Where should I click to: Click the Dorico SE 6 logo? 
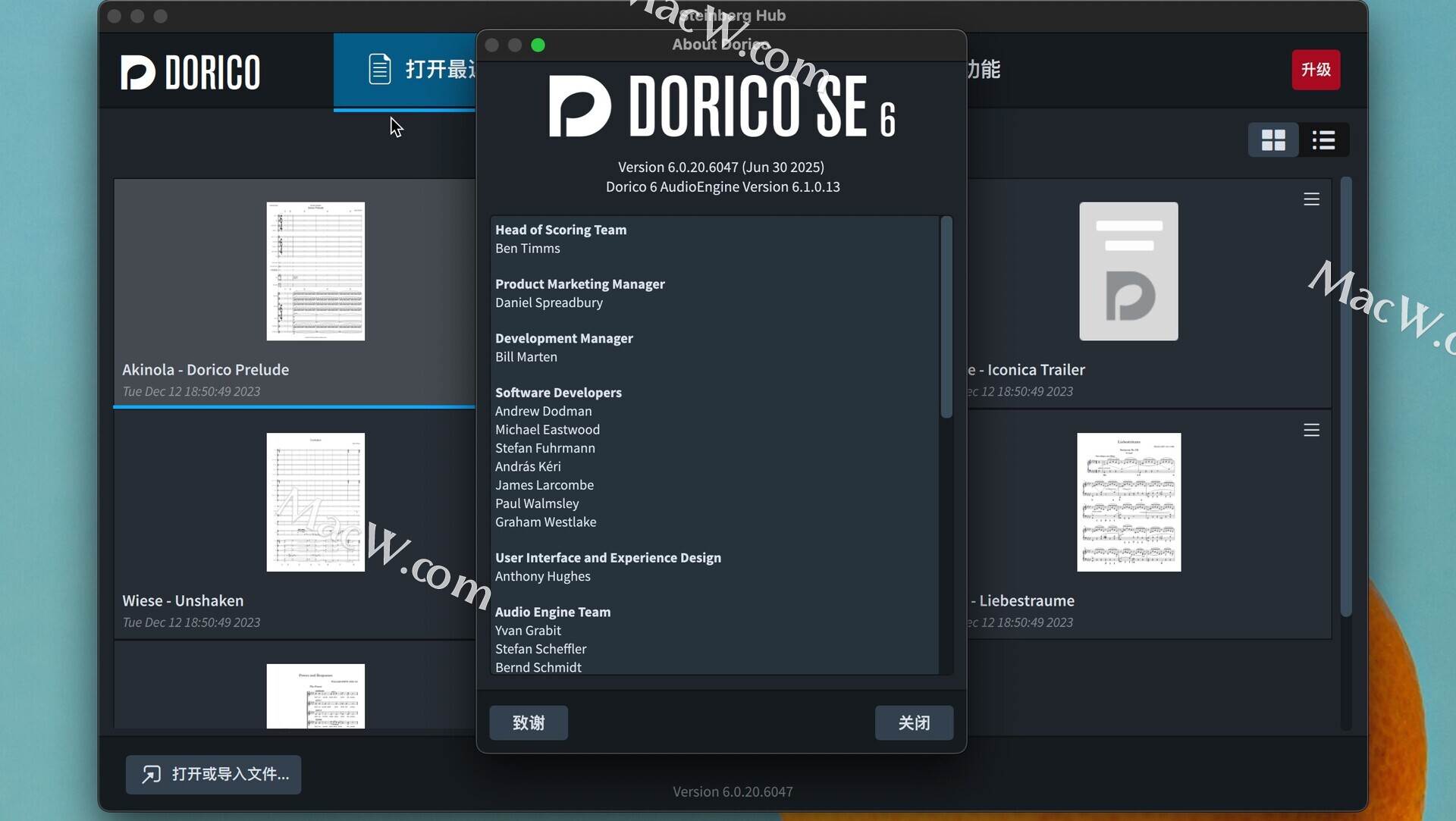tap(722, 106)
